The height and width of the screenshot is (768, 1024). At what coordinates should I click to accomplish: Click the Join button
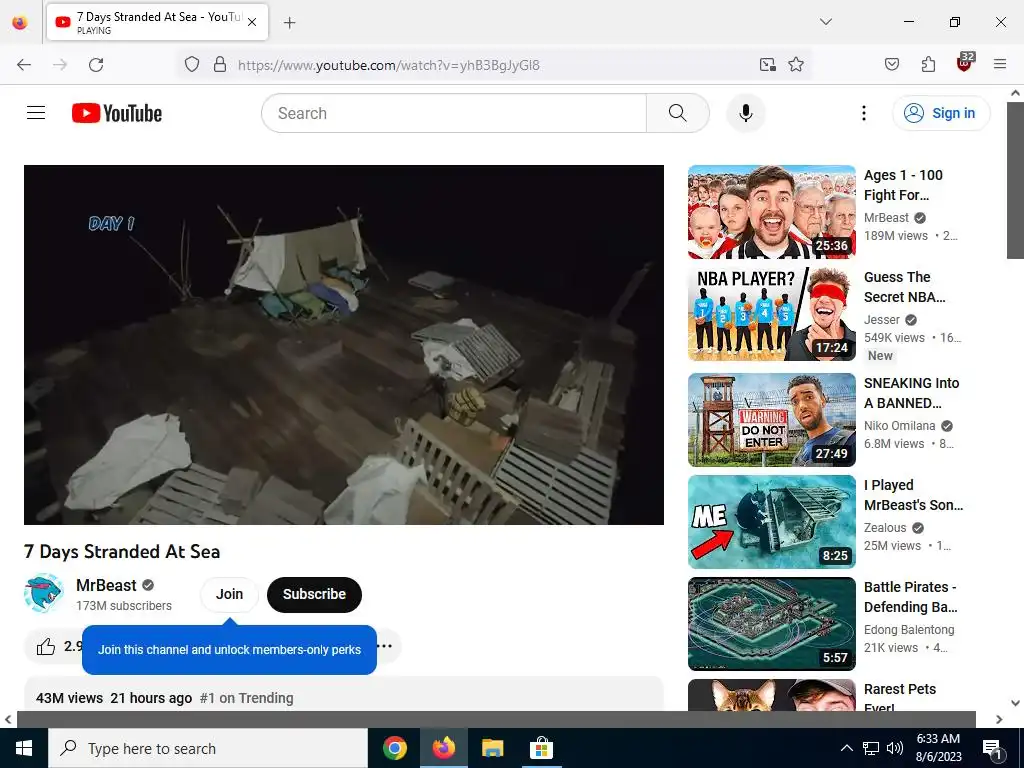[x=229, y=594]
